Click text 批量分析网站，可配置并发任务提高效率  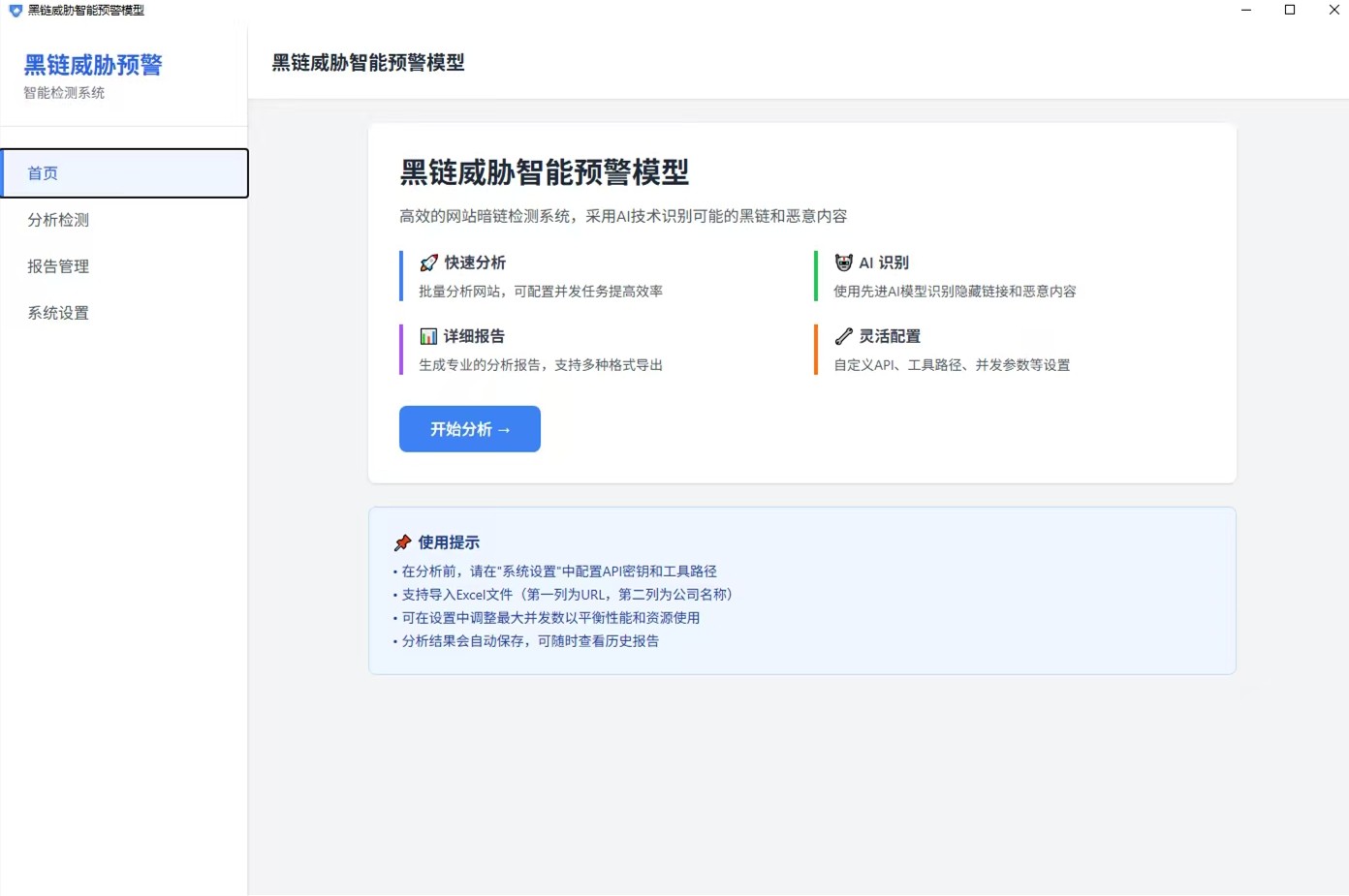(541, 292)
